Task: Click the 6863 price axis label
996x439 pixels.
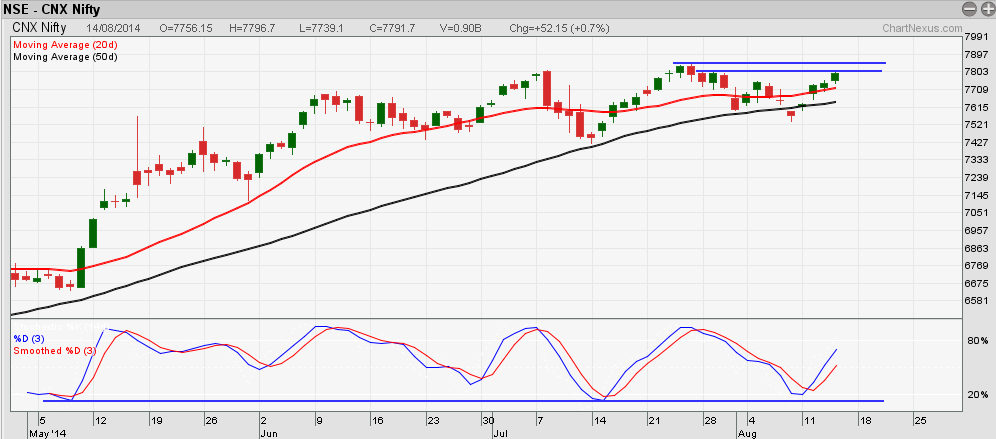Action: pyautogui.click(x=976, y=248)
